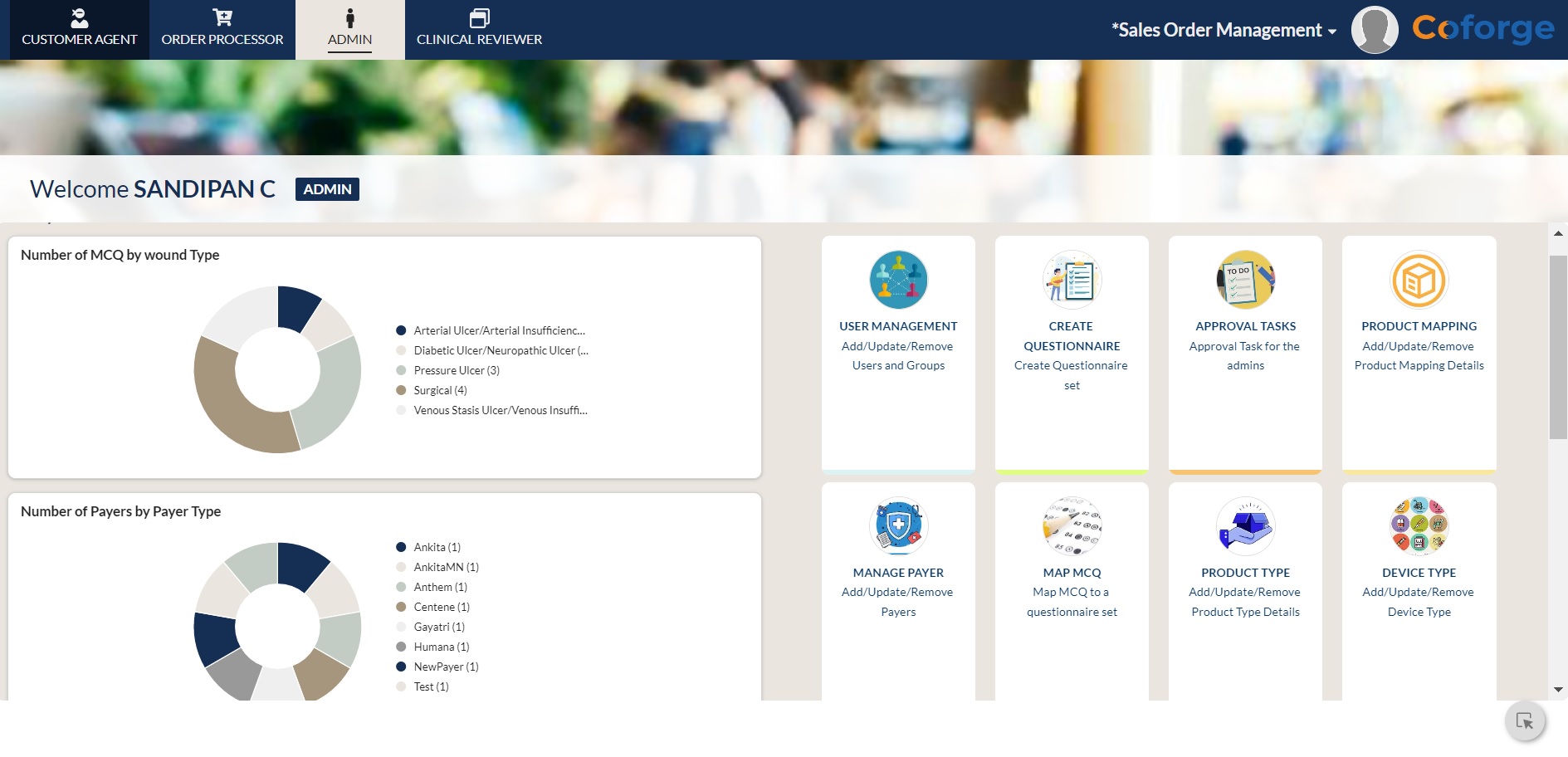Switch to the Customer Agent tab
The height and width of the screenshot is (757, 1568).
click(x=80, y=30)
